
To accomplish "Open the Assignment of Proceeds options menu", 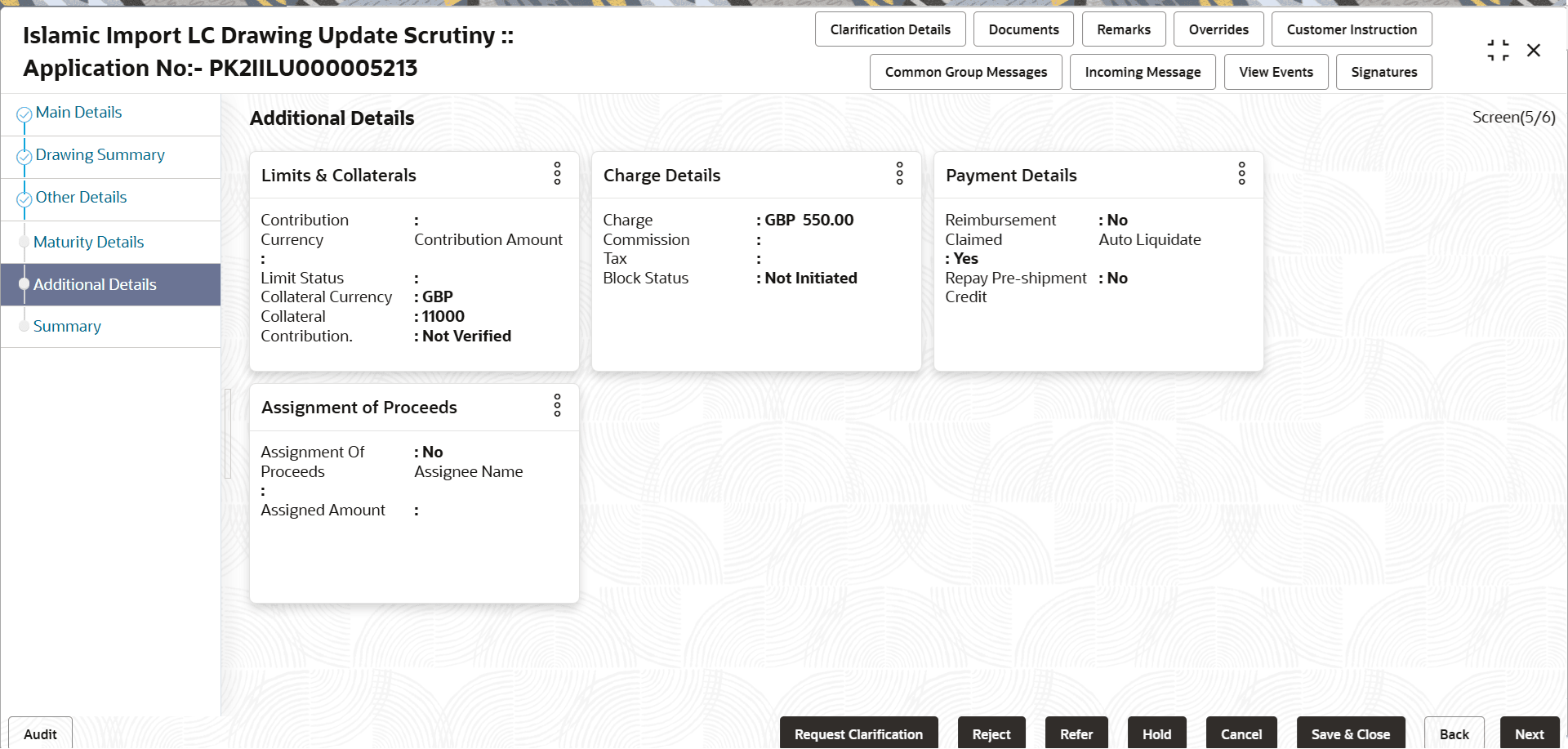I will (557, 406).
